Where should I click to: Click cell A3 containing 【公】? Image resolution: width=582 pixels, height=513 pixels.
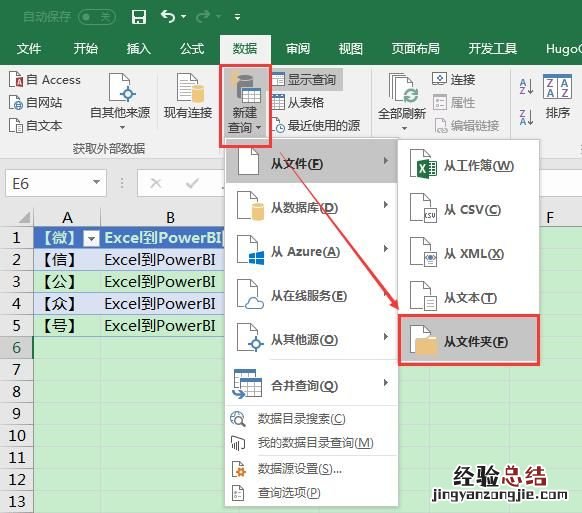[67, 282]
